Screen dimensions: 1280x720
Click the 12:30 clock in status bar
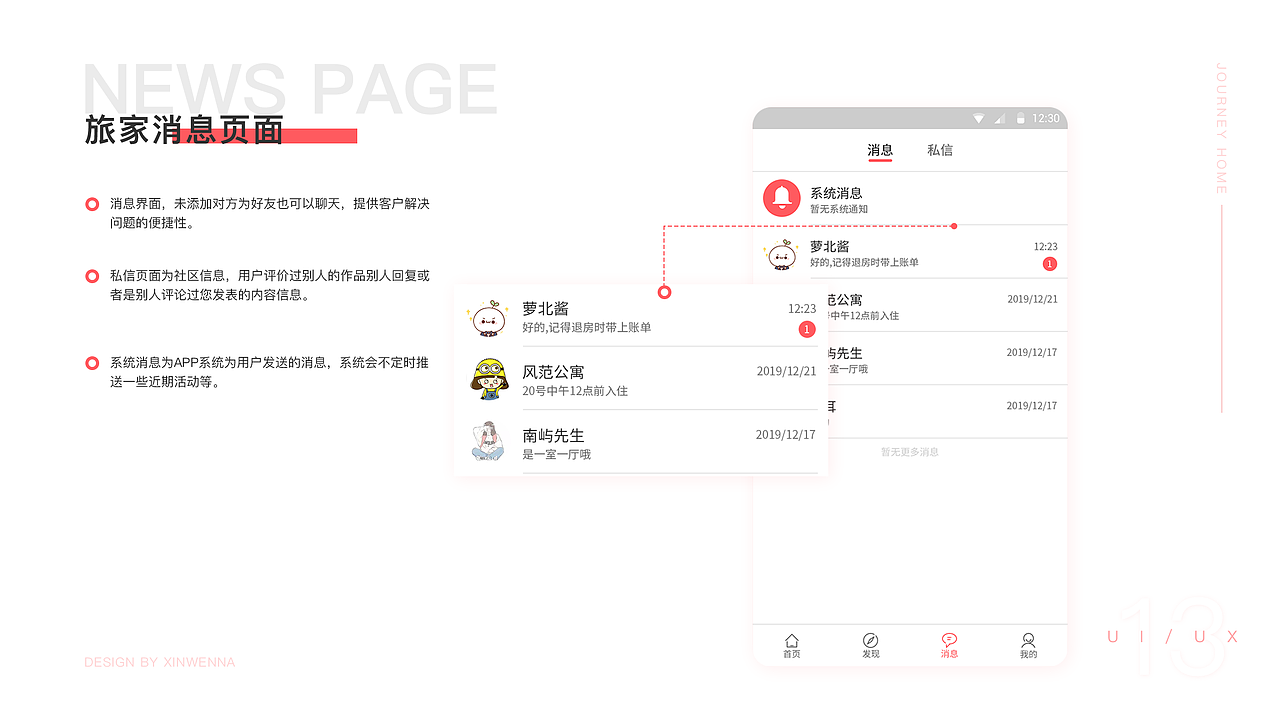[x=1046, y=118]
